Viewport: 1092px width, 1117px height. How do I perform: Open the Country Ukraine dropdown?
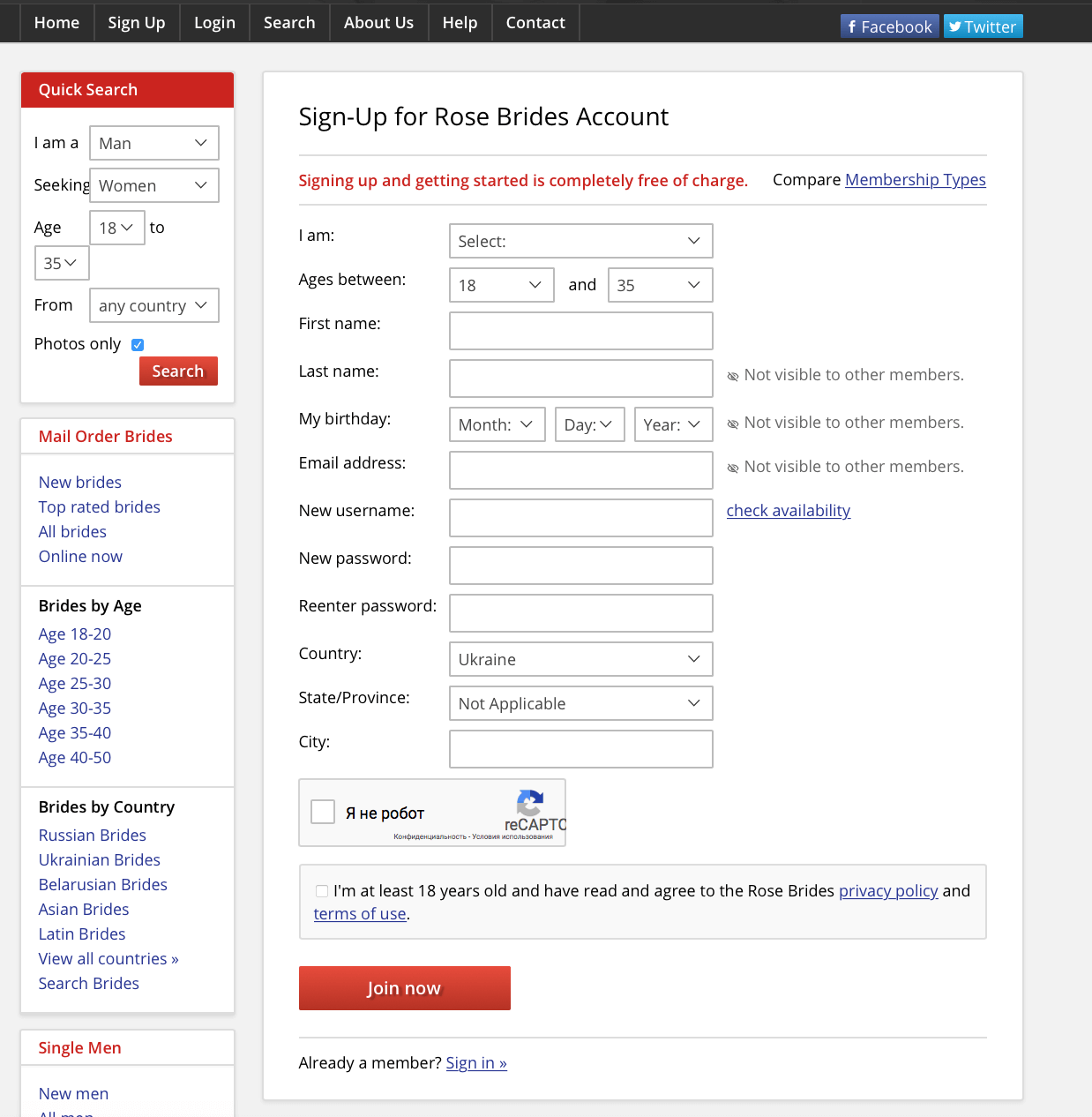[581, 659]
